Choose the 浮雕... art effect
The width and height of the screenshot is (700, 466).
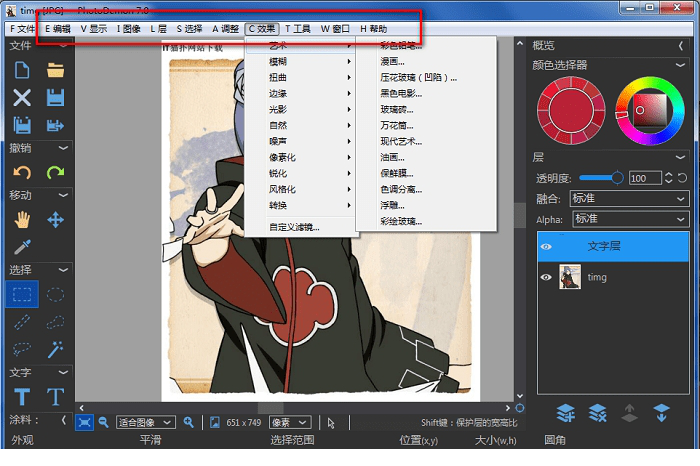(426, 205)
